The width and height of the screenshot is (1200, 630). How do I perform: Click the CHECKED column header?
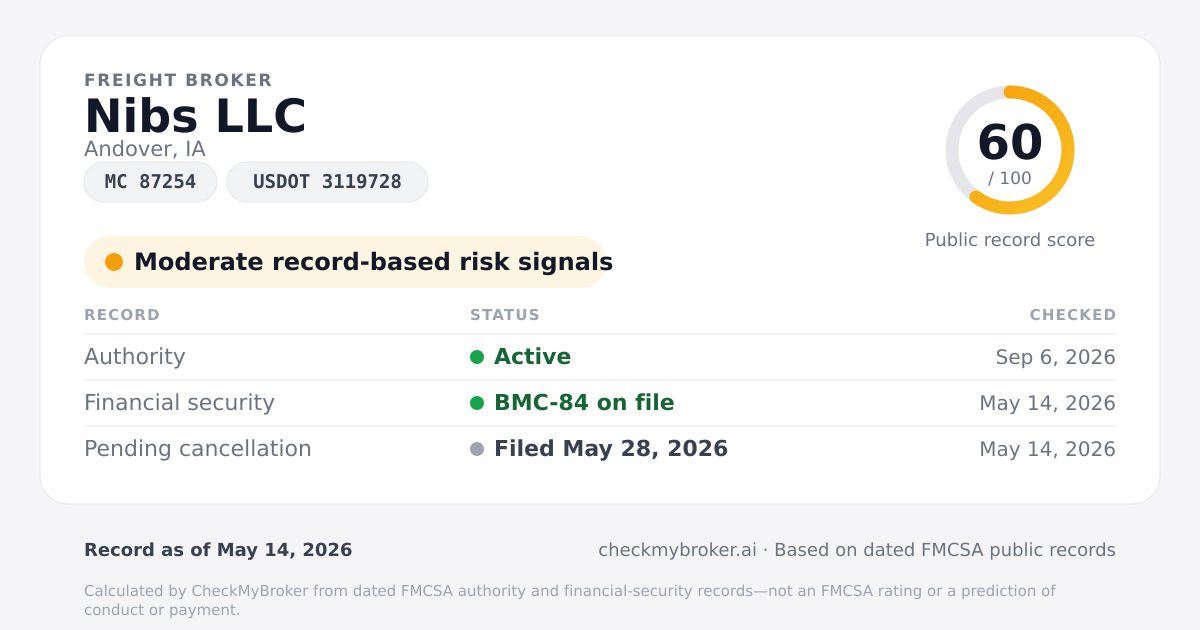(1073, 315)
